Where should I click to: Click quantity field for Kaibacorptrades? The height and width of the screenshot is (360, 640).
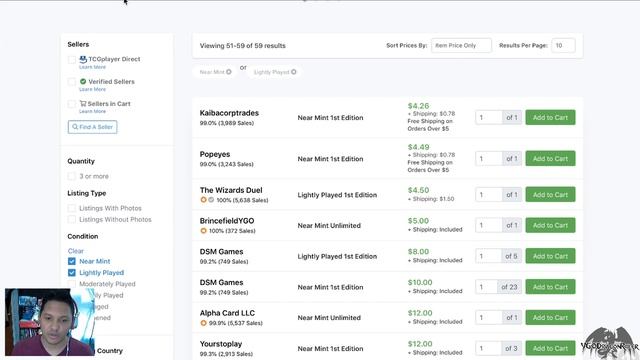489,118
